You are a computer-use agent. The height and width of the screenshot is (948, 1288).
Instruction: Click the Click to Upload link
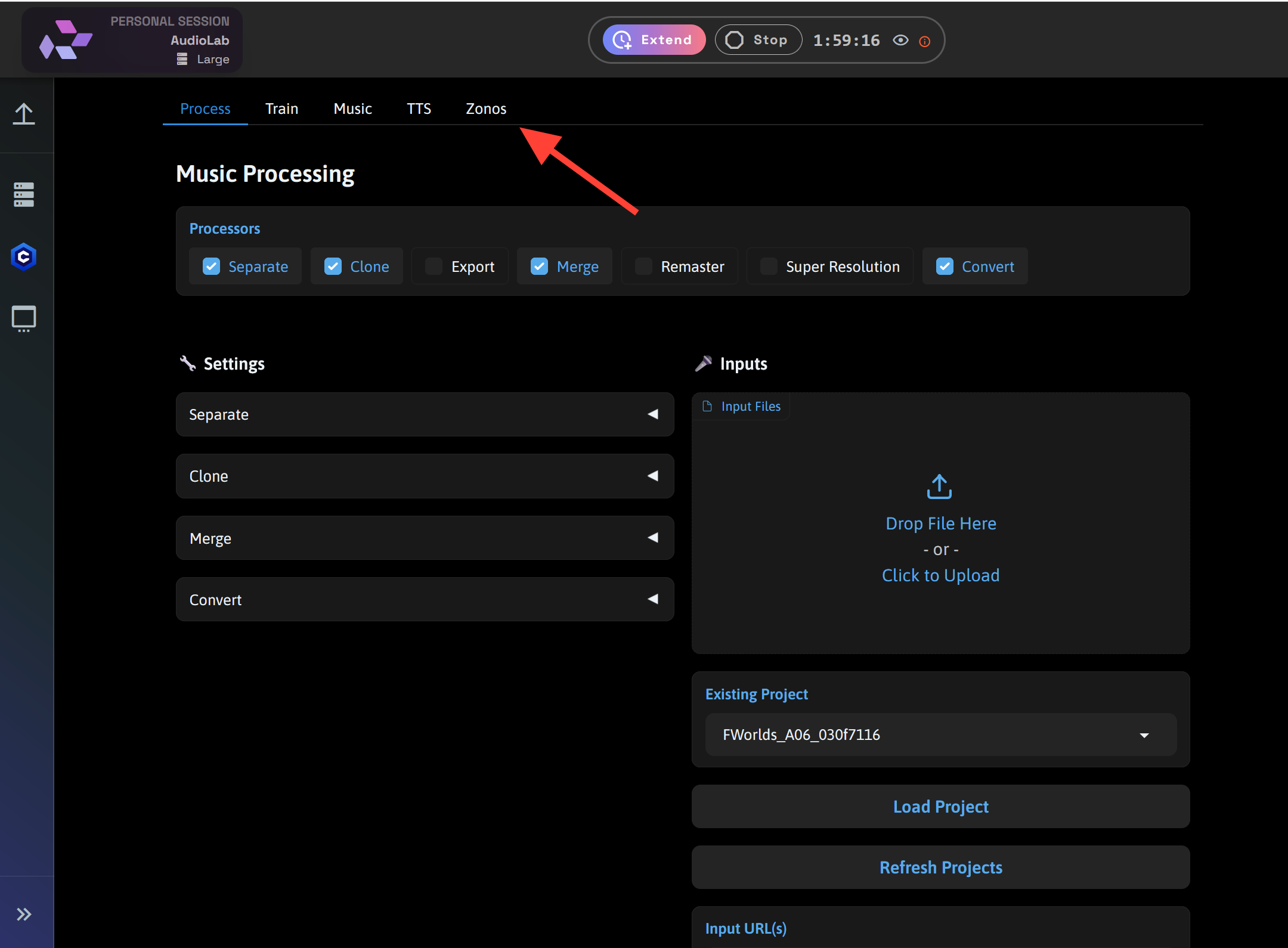pyautogui.click(x=940, y=575)
